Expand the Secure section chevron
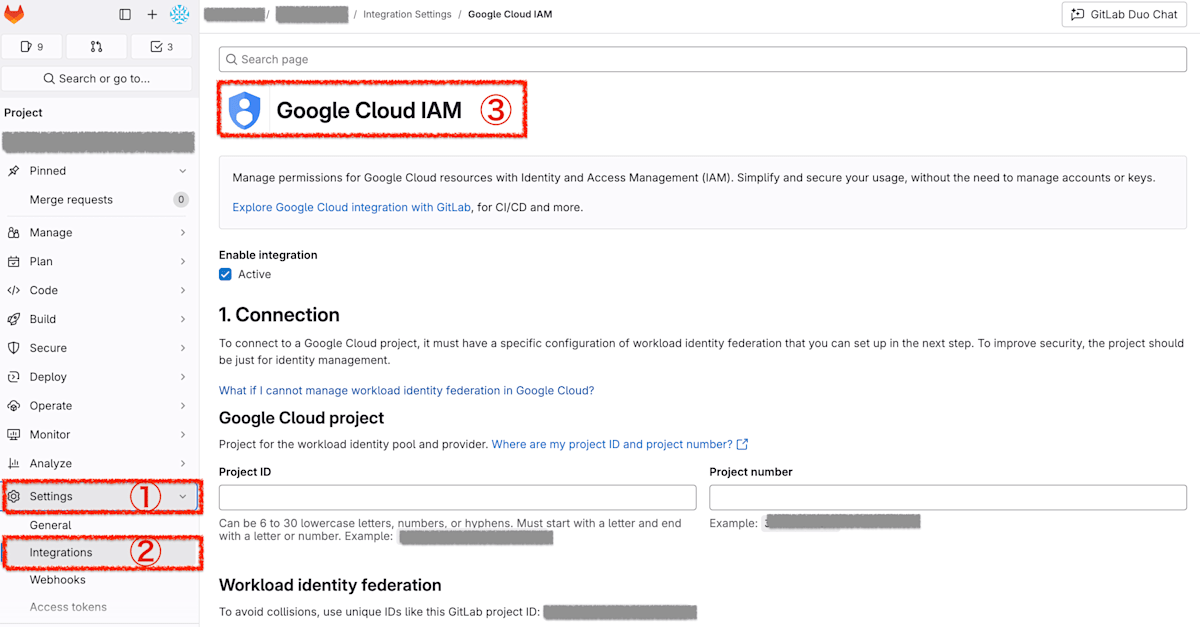This screenshot has height=627, width=1200. pyautogui.click(x=182, y=348)
